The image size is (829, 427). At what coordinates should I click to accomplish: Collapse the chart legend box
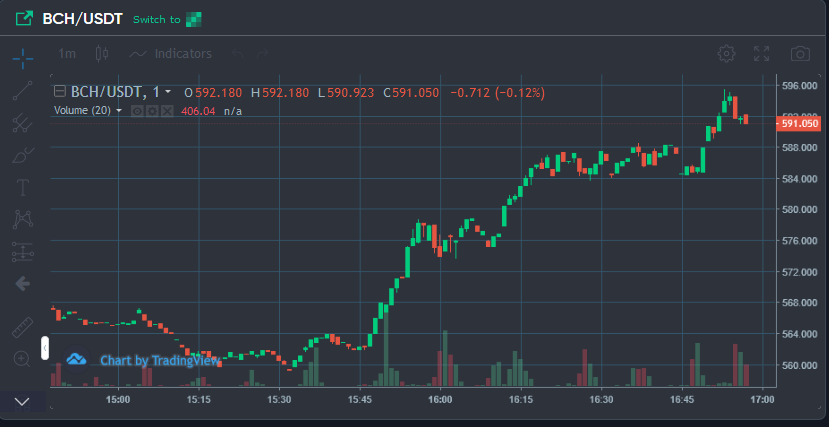click(60, 92)
